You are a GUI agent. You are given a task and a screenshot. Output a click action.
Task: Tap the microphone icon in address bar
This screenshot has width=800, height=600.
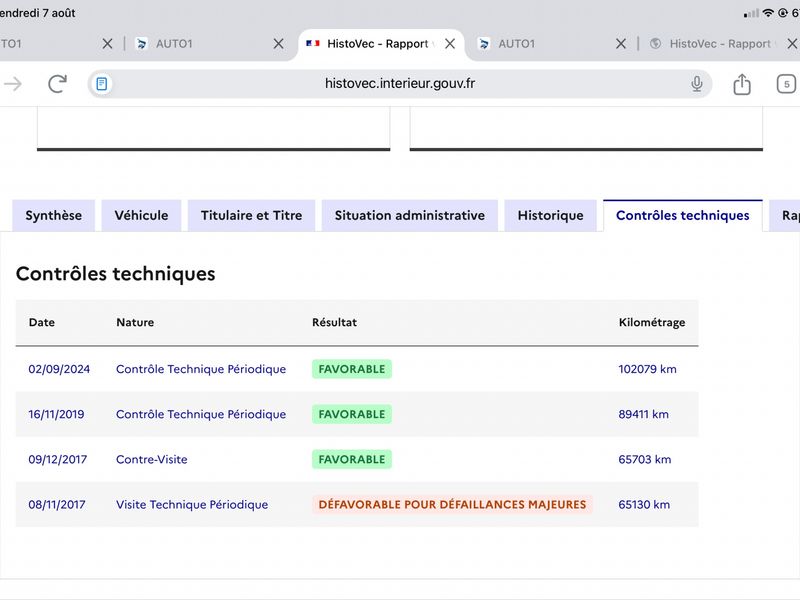tap(696, 84)
